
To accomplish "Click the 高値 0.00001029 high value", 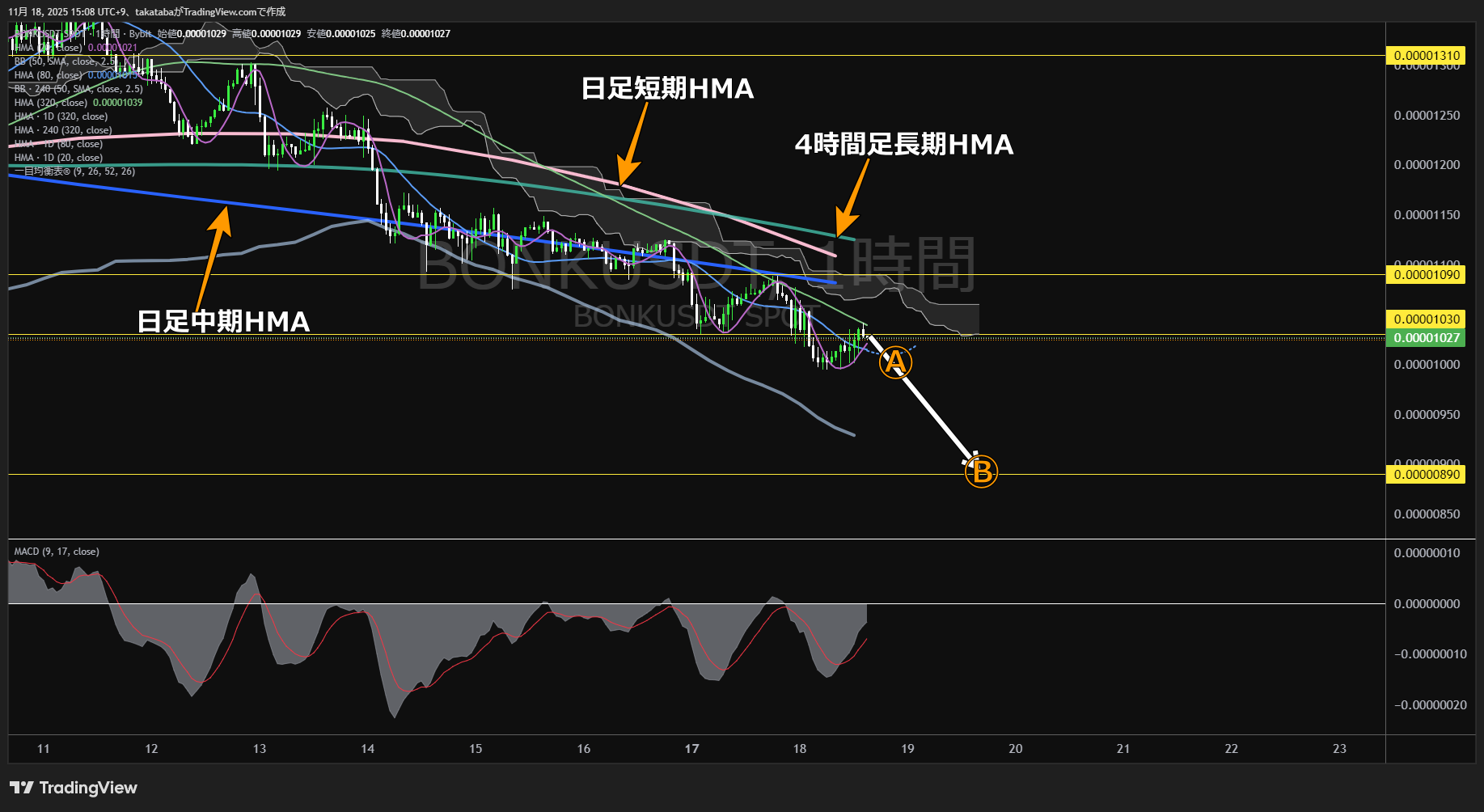I will click(266, 34).
